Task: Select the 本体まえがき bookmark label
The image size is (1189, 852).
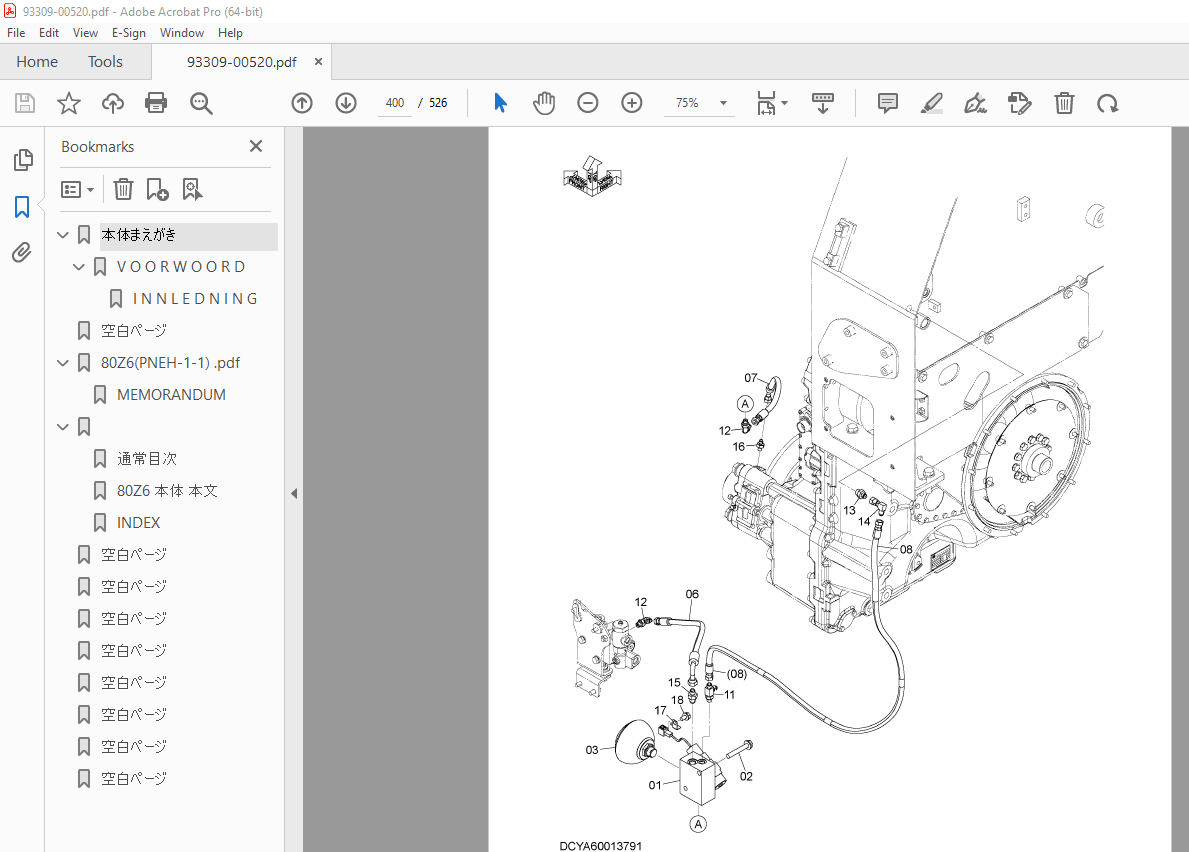Action: [139, 235]
